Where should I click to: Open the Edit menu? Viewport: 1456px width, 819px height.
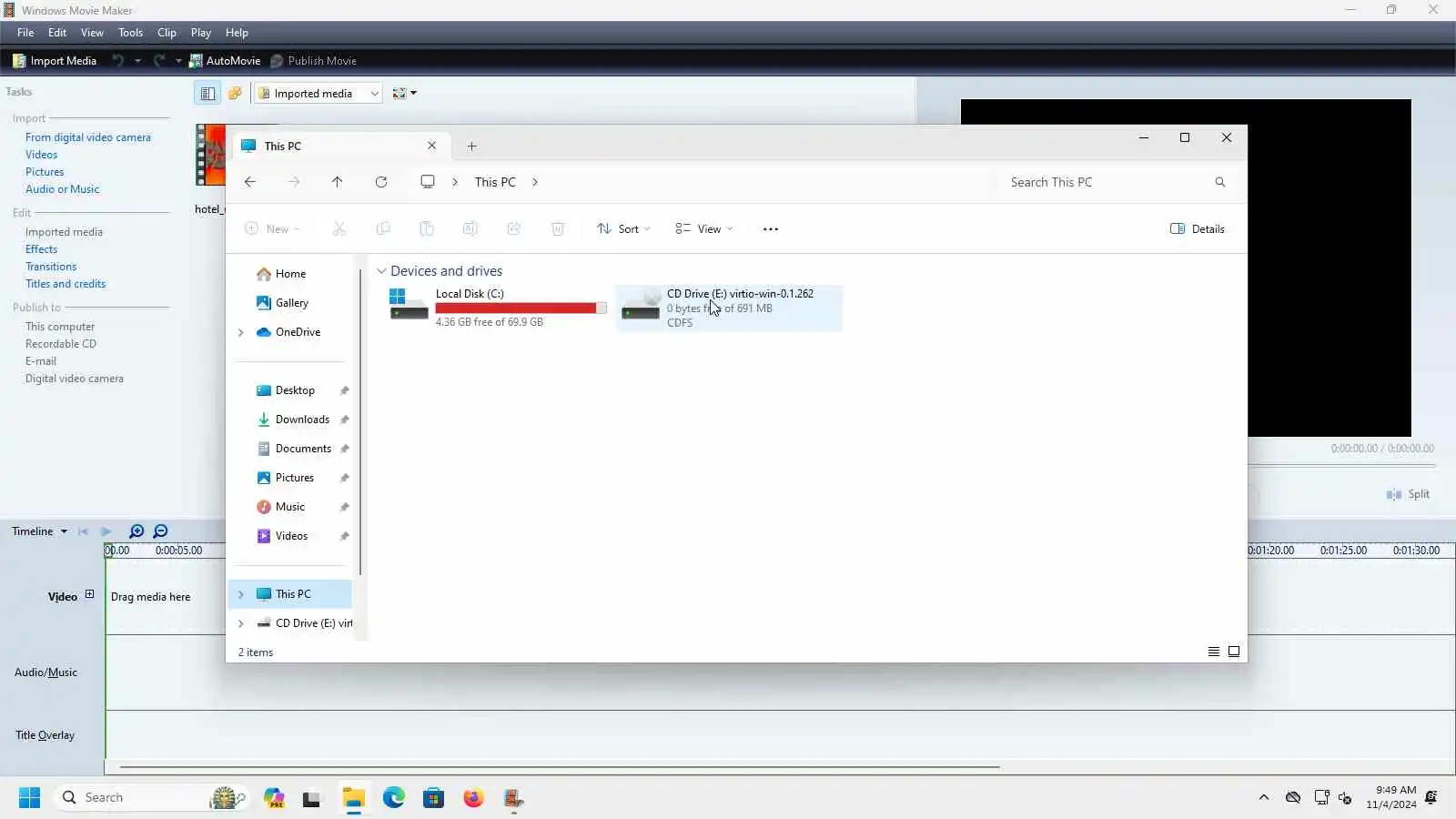coord(57,33)
